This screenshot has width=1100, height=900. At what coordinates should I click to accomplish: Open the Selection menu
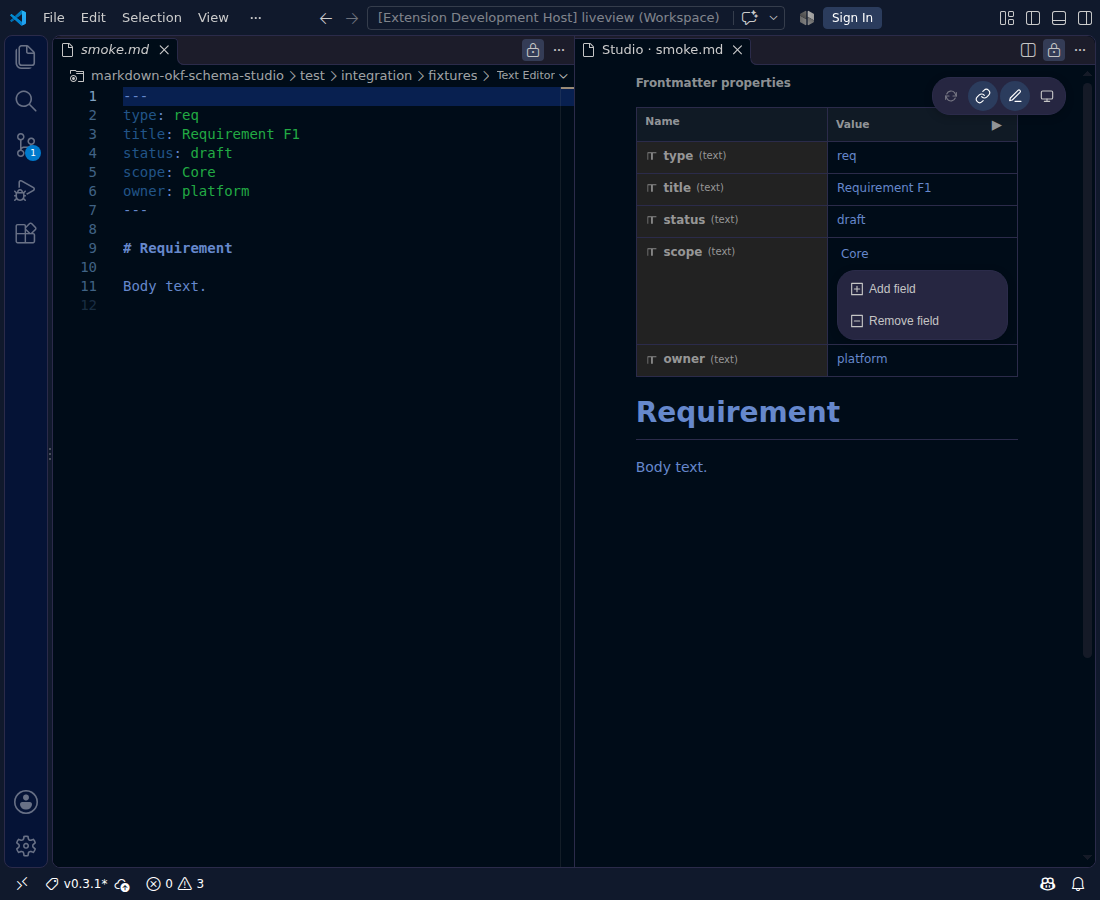152,18
